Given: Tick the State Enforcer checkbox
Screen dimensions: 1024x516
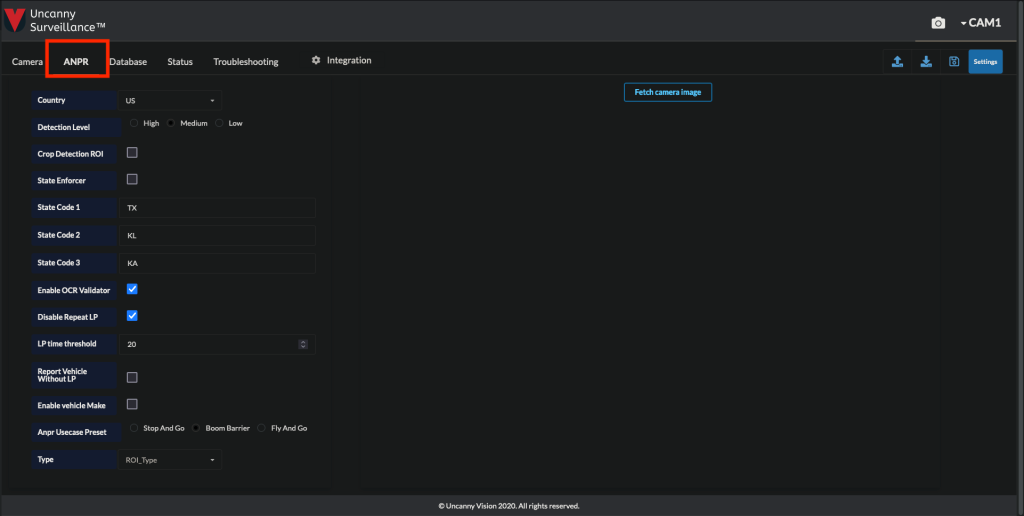Looking at the screenshot, I should pos(132,180).
